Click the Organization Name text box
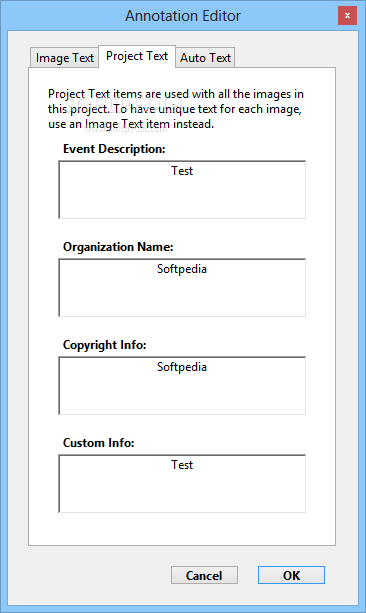This screenshot has width=366, height=613. (182, 288)
